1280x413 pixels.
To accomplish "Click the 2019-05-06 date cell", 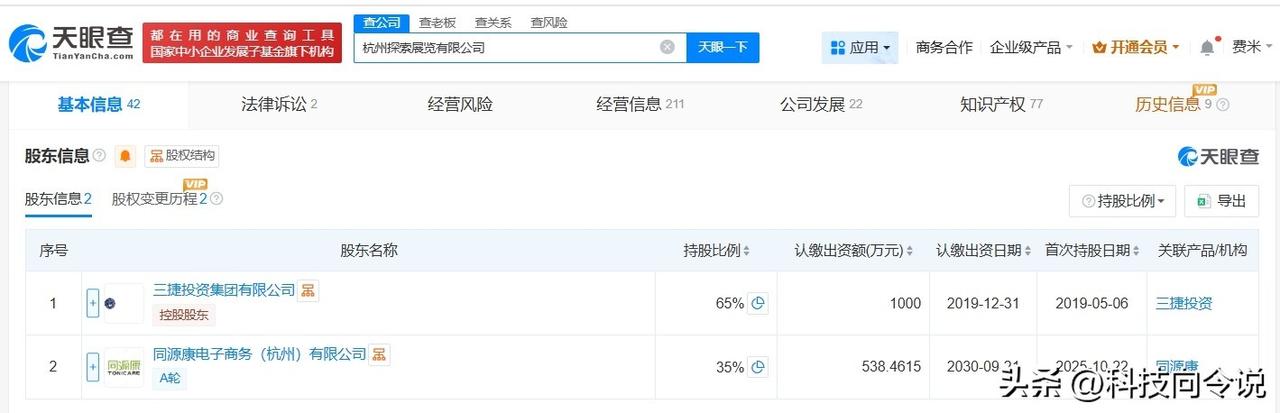I will point(1092,303).
